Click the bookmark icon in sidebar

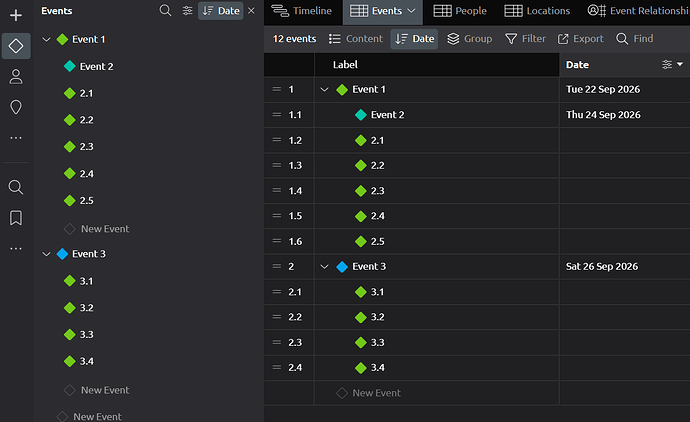point(16,218)
